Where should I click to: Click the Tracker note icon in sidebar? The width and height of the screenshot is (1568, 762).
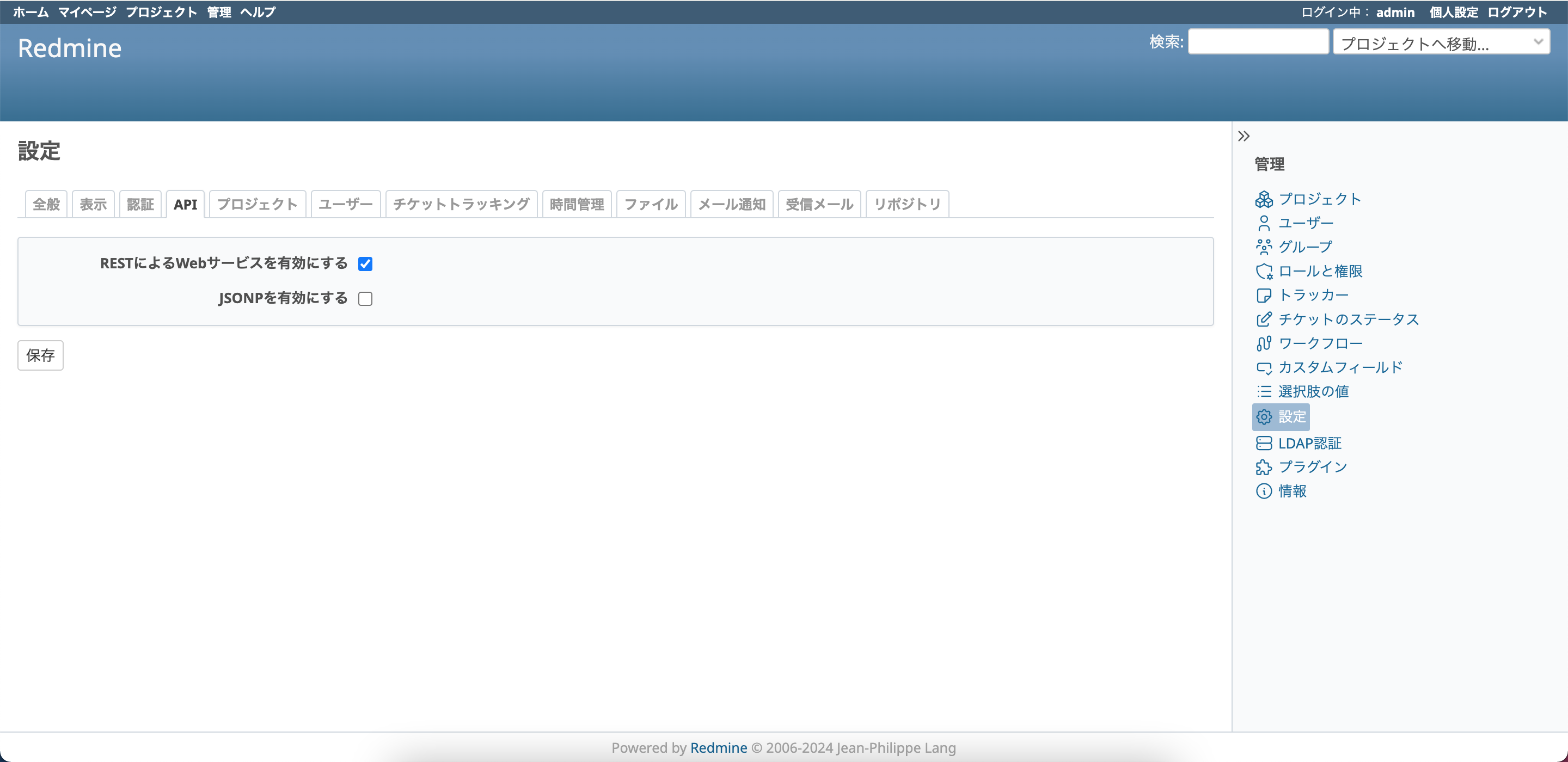(1264, 296)
